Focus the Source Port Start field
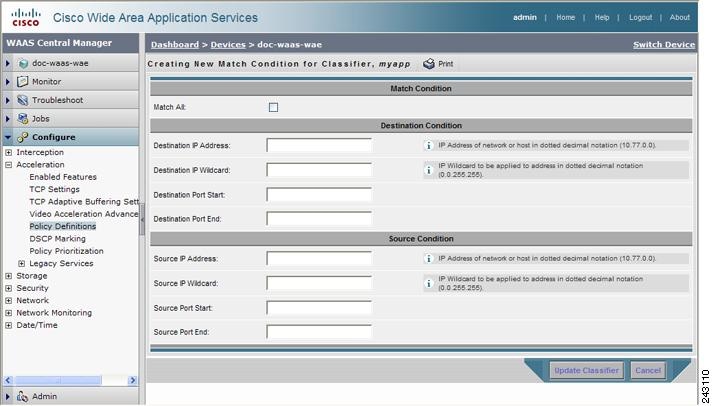The image size is (712, 406). (x=319, y=308)
